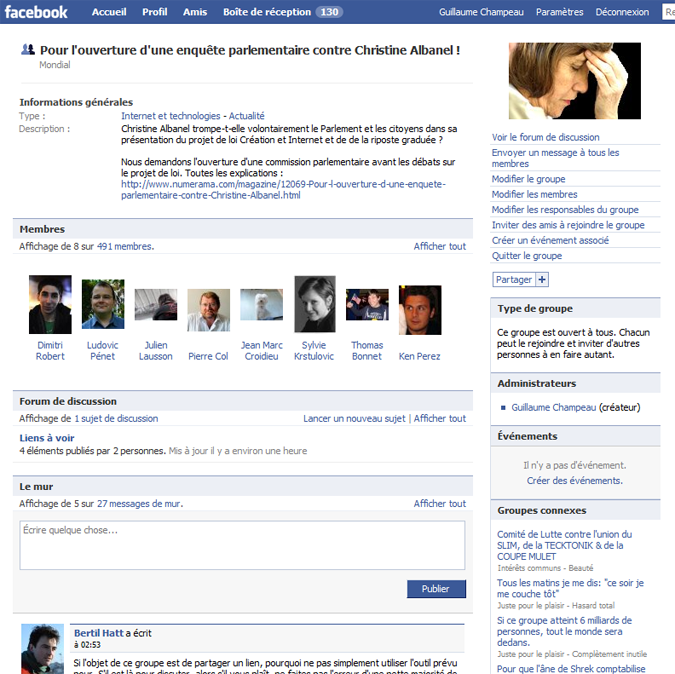The image size is (675, 674).
Task: Click Afficher tout in Forum de discussion
Action: click(440, 419)
